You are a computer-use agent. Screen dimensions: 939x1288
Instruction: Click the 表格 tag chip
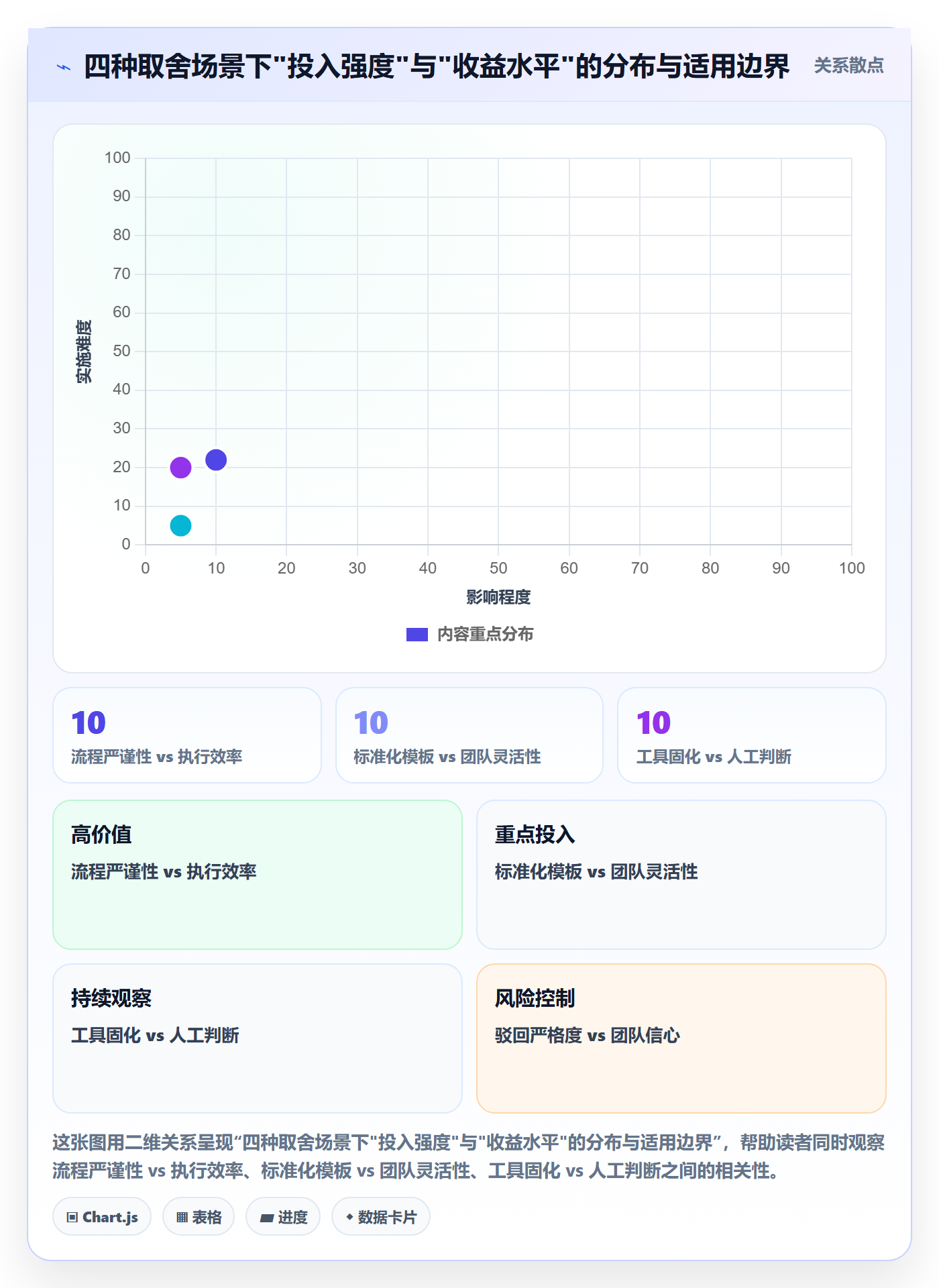point(199,1217)
